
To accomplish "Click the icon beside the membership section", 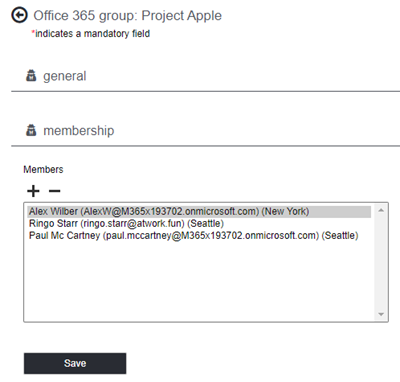I will [31, 130].
